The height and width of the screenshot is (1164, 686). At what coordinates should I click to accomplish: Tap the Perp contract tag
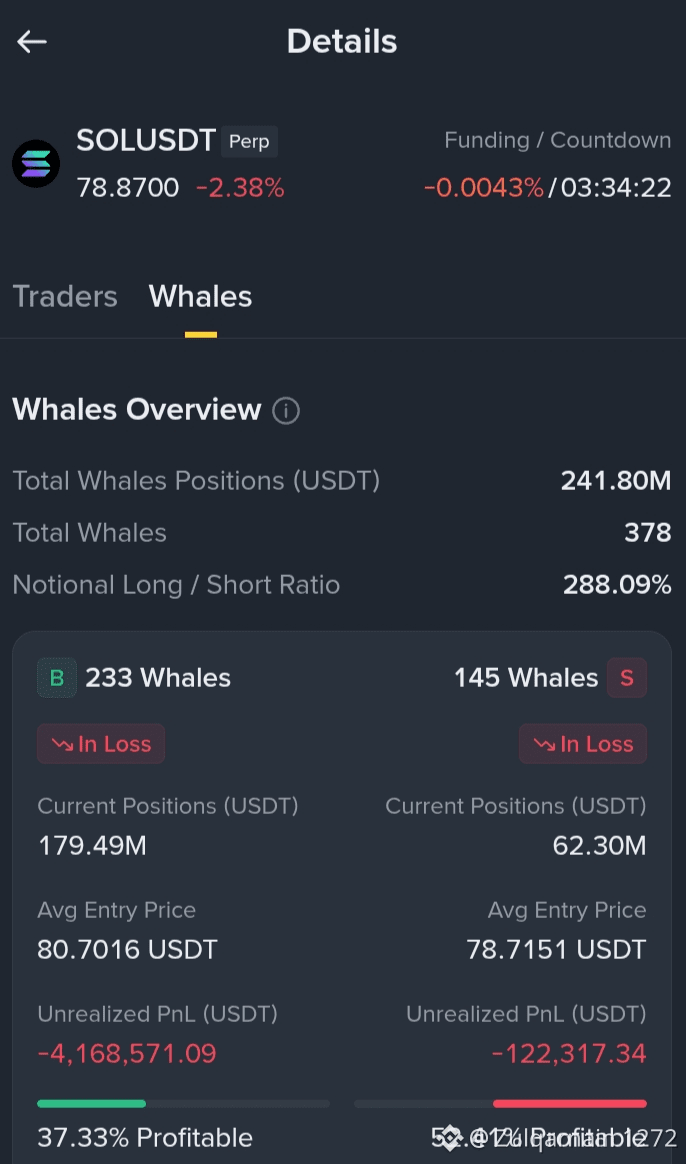click(x=249, y=141)
